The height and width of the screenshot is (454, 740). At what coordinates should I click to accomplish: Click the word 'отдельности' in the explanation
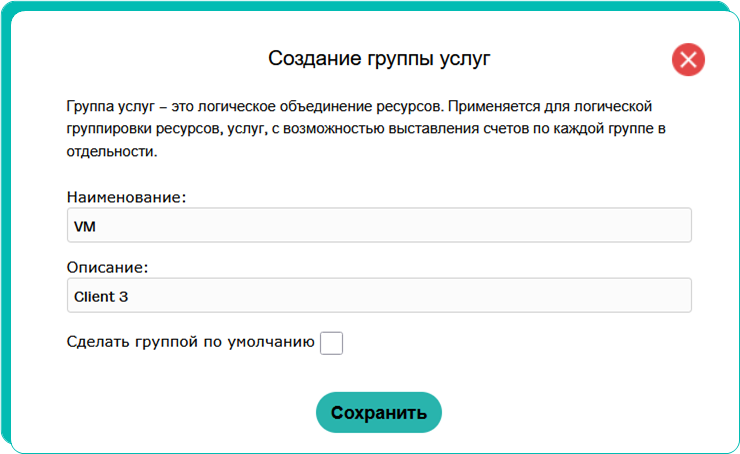tap(110, 152)
